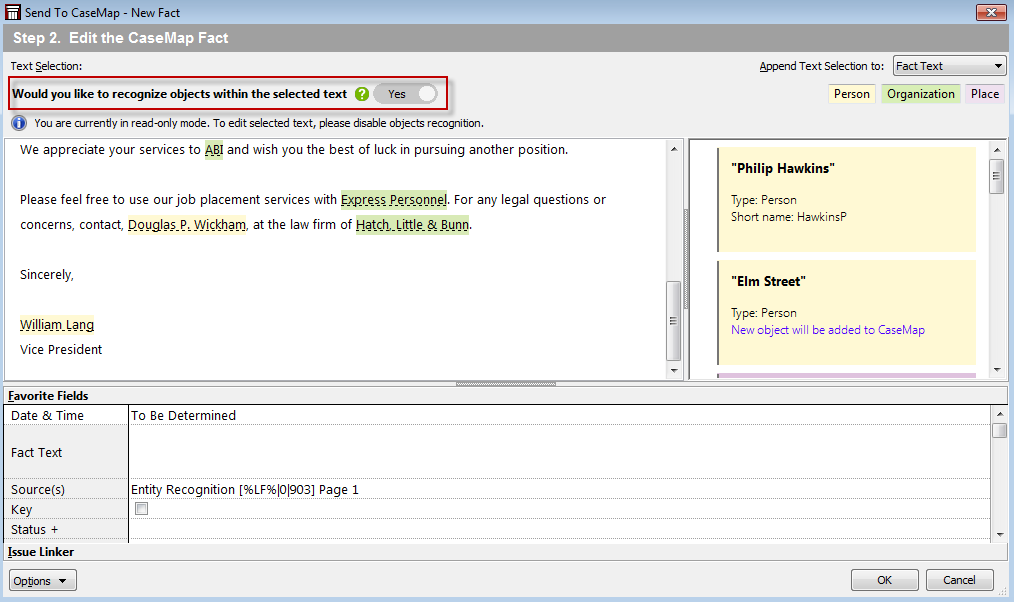This screenshot has width=1014, height=602.
Task: Click the Place legend swatch
Action: click(x=984, y=94)
